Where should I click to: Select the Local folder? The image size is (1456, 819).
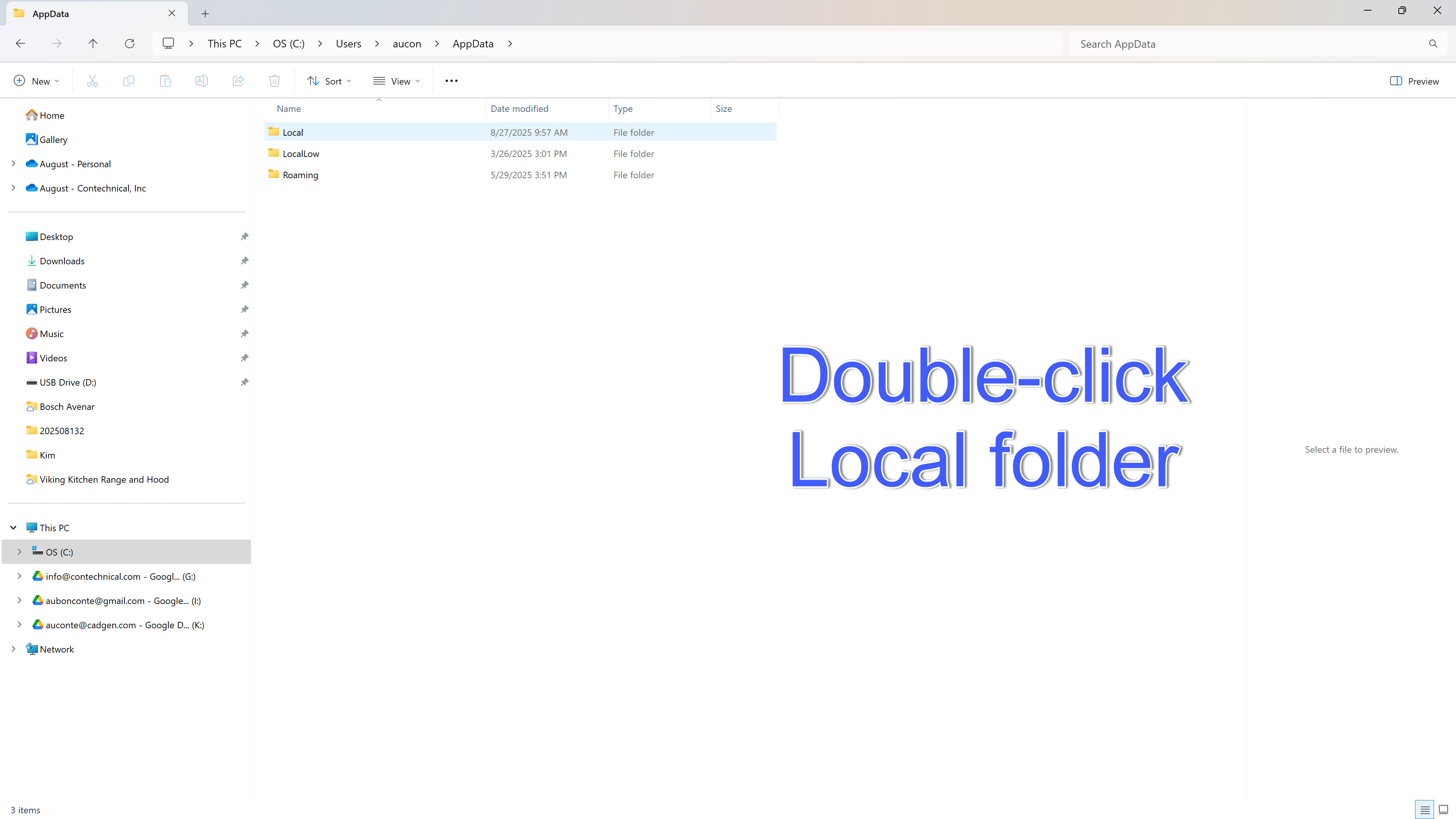pyautogui.click(x=521, y=132)
